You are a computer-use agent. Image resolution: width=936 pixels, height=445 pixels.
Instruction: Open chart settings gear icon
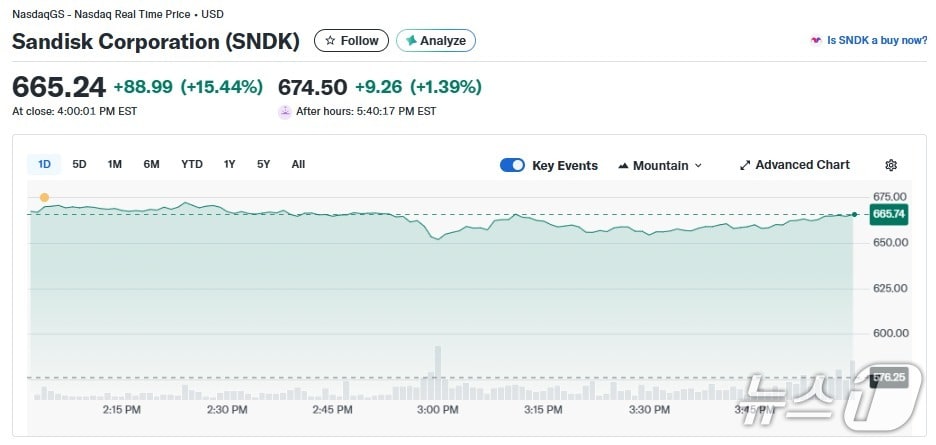[x=891, y=165]
